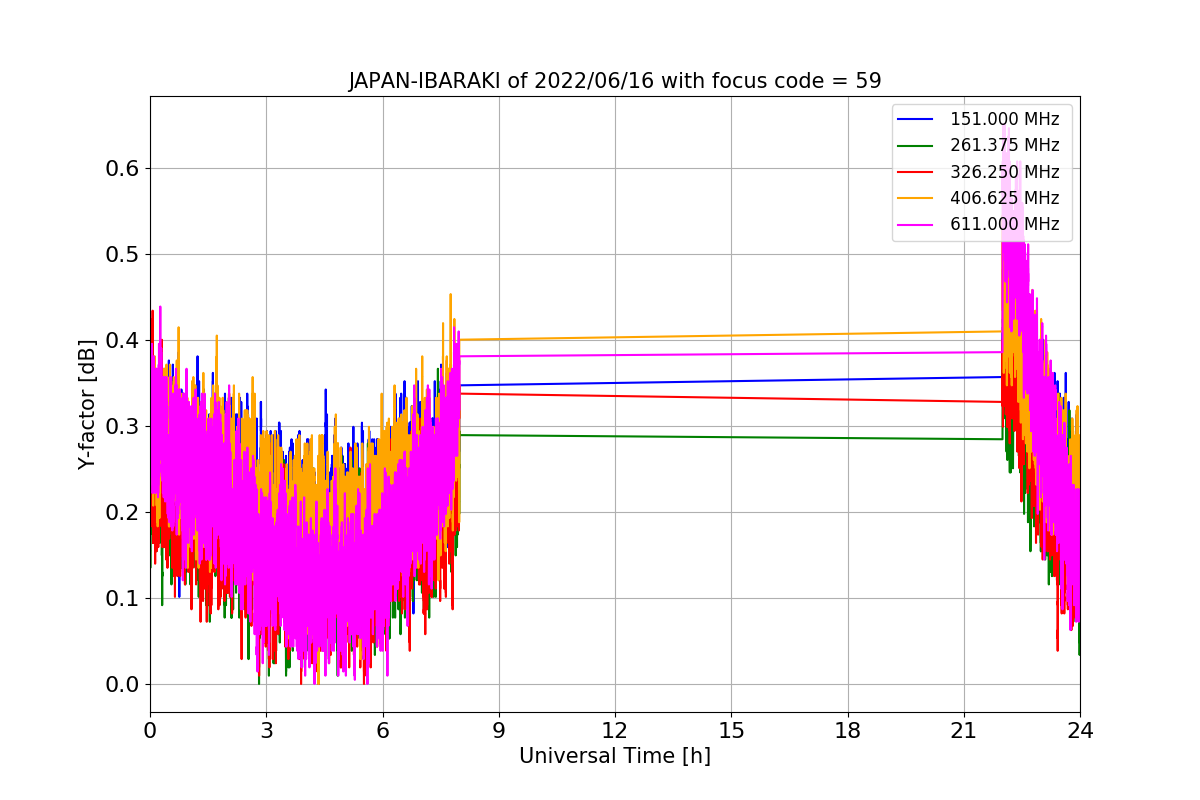
Task: Click the blue line swatch in the legend
Action: click(x=916, y=120)
